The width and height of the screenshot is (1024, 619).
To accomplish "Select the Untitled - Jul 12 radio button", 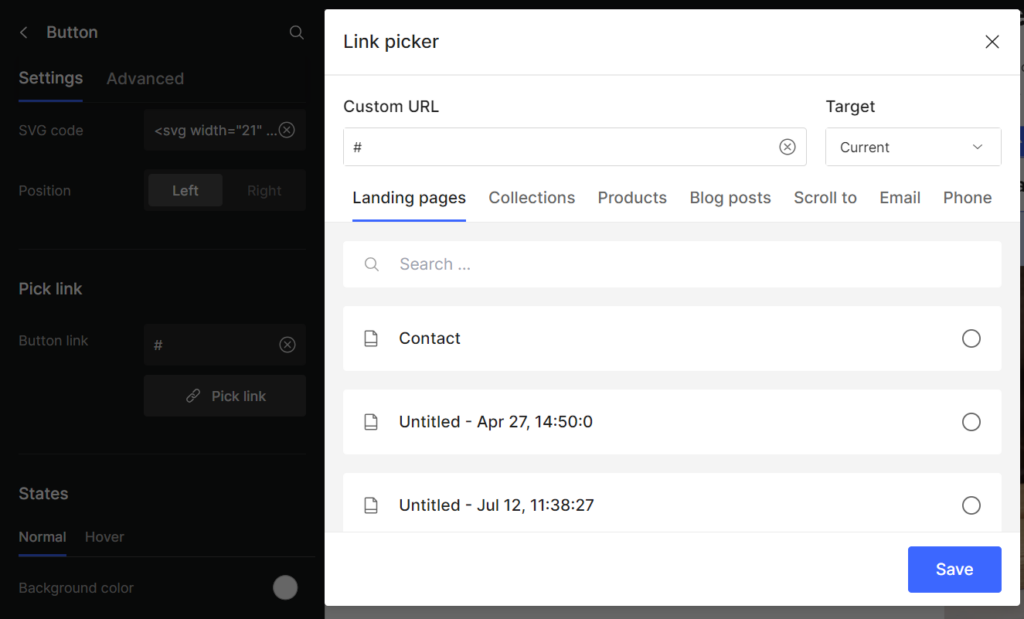I will click(970, 505).
